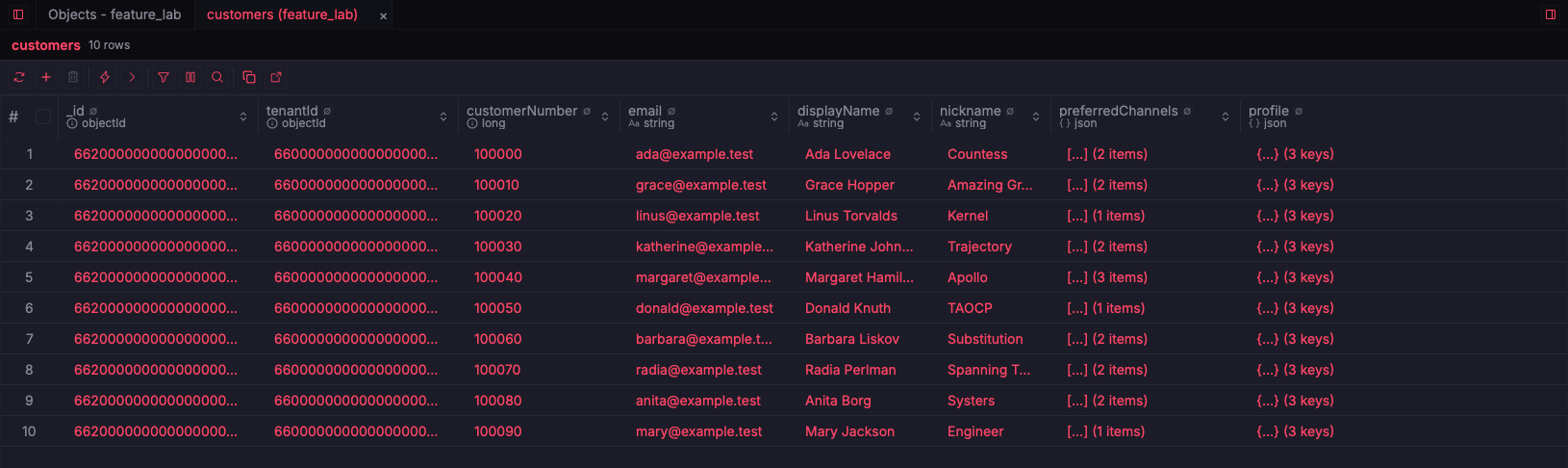Image resolution: width=1568 pixels, height=468 pixels.
Task: Select nickname cell Spanning T...
Action: pos(989,370)
